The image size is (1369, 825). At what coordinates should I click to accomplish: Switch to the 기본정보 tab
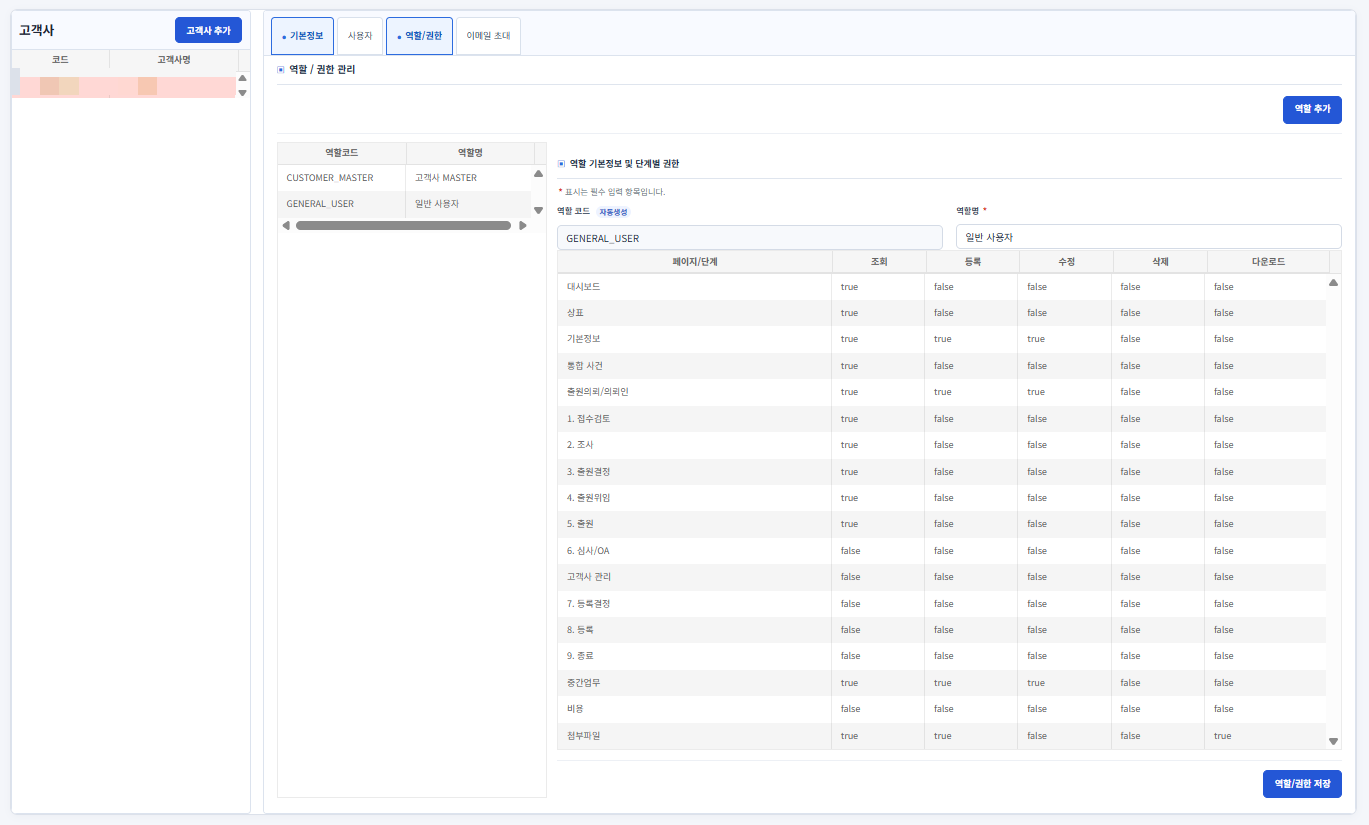pos(302,36)
